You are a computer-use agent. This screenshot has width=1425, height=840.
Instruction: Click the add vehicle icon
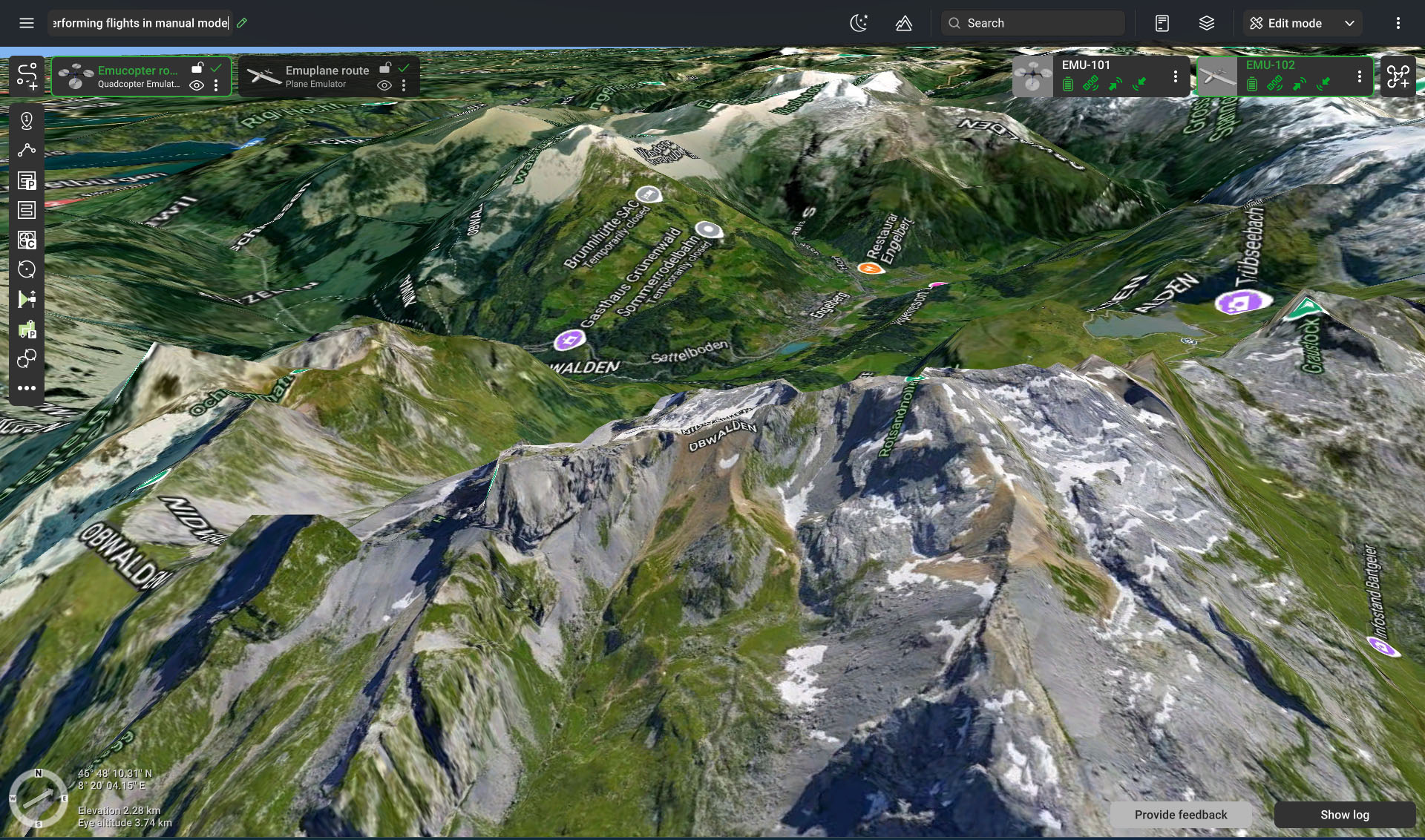pyautogui.click(x=1398, y=76)
